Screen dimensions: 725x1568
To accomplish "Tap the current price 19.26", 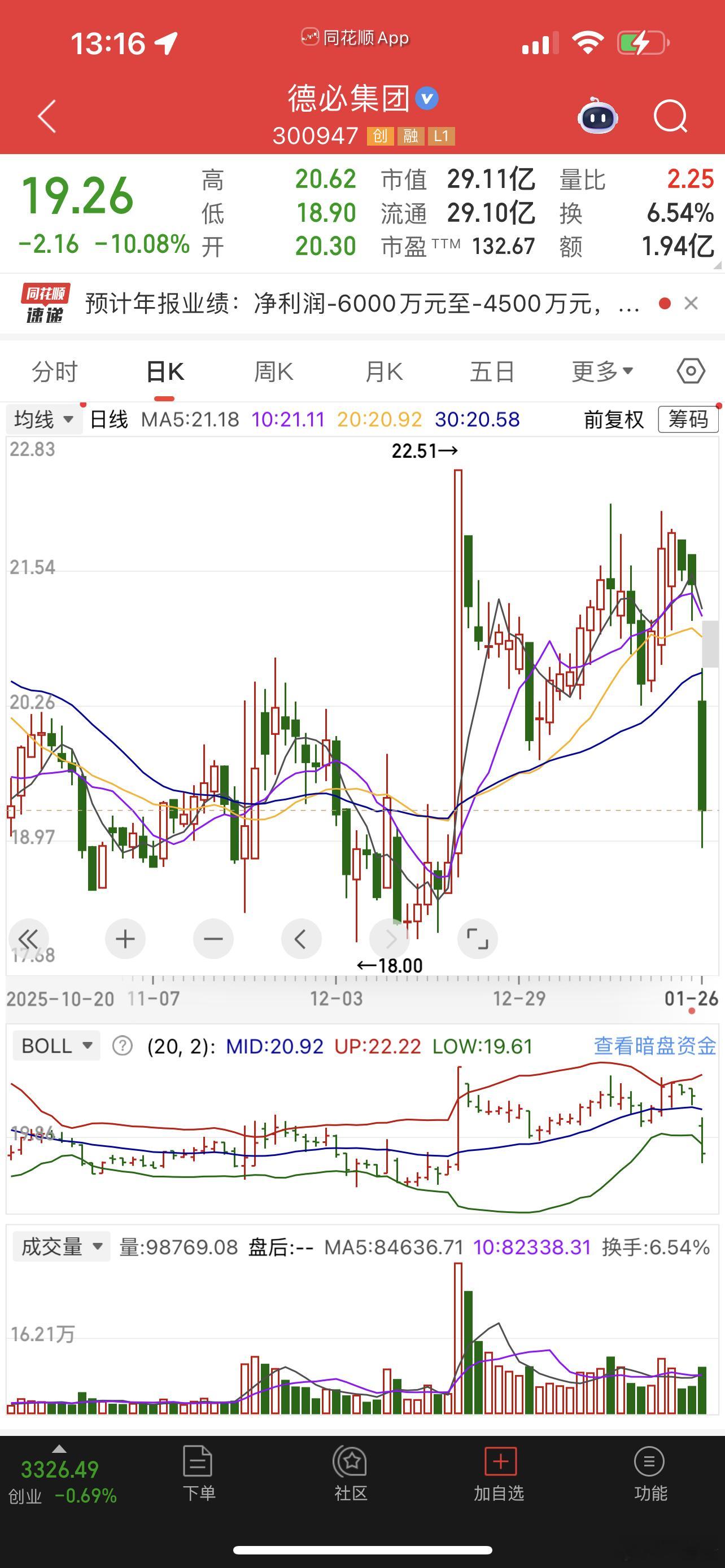I will [77, 195].
